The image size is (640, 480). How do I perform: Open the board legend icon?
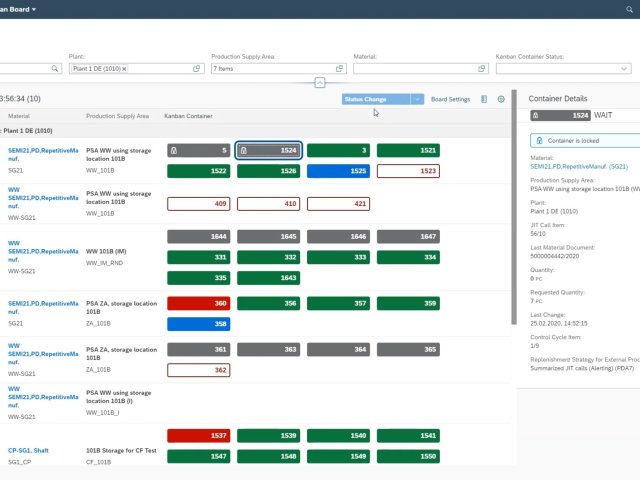point(484,100)
